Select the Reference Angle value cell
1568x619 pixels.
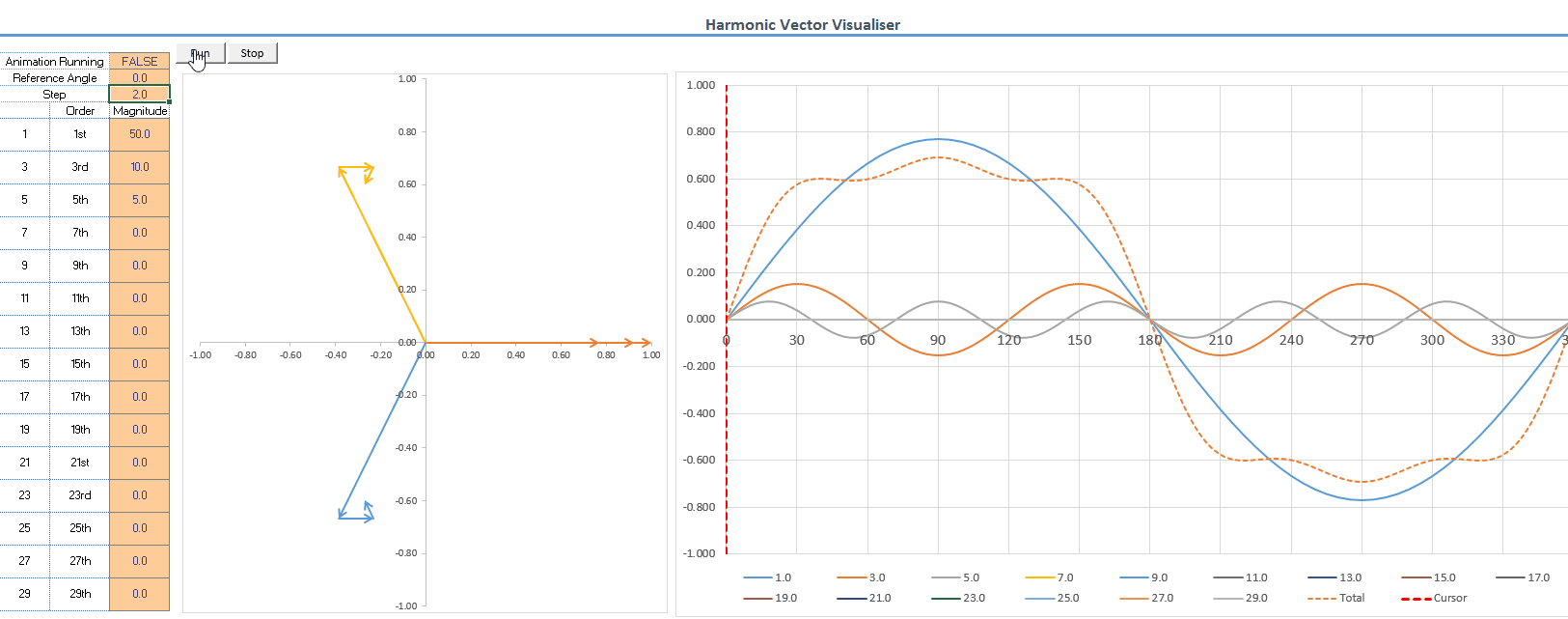point(139,77)
